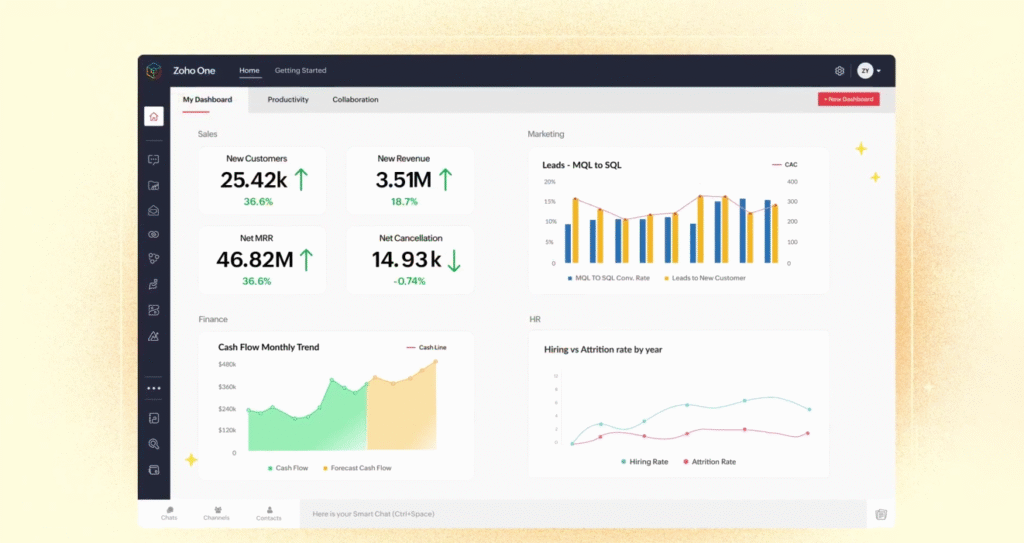Click the Zoho One logo icon
1024x543 pixels.
click(153, 71)
